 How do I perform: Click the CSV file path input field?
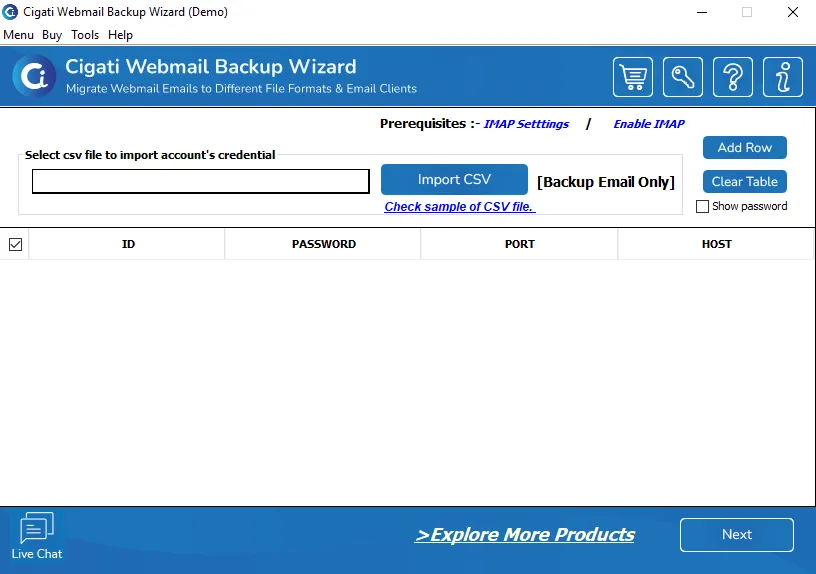point(201,181)
